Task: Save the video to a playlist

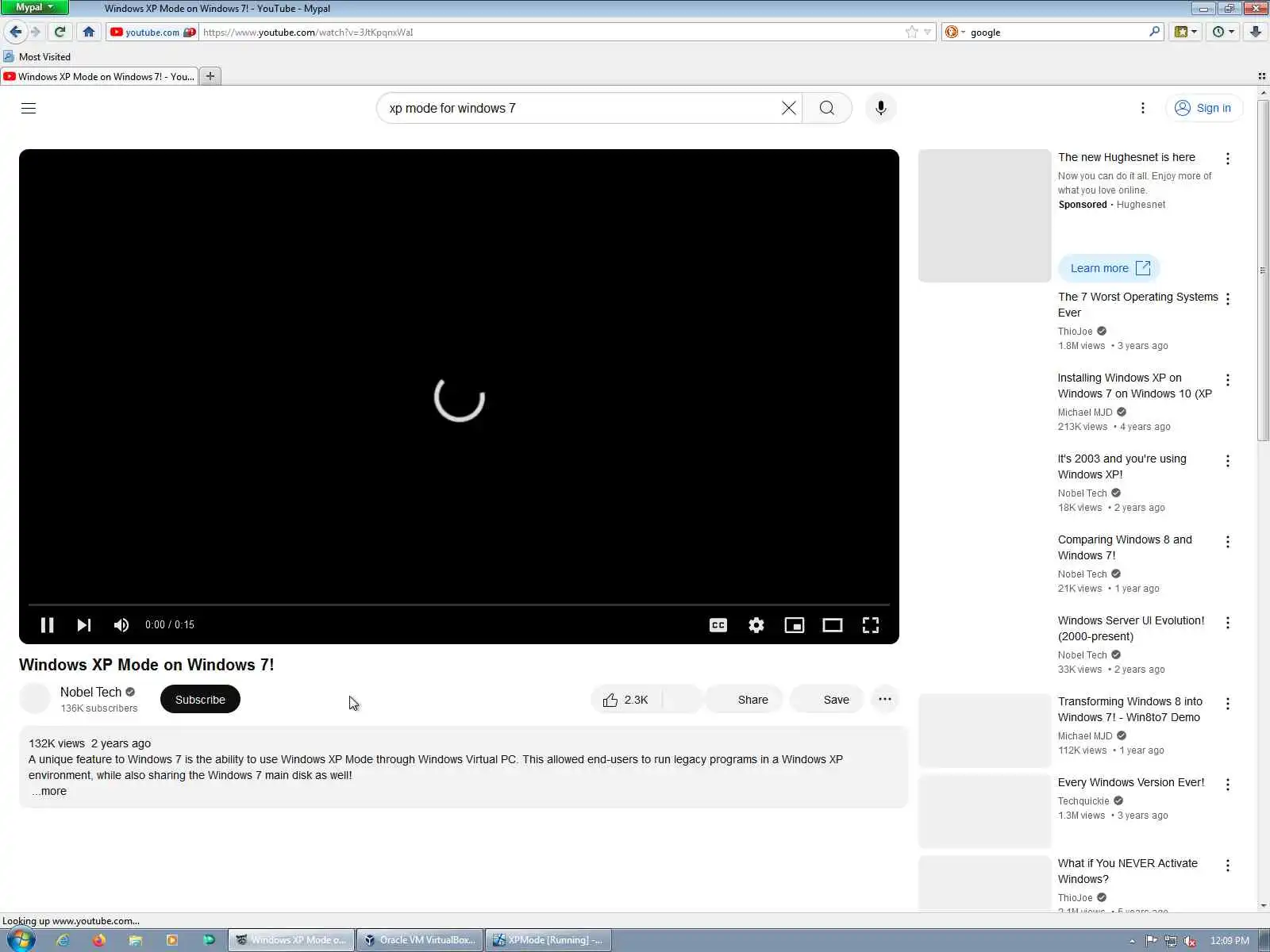Action: click(826, 700)
